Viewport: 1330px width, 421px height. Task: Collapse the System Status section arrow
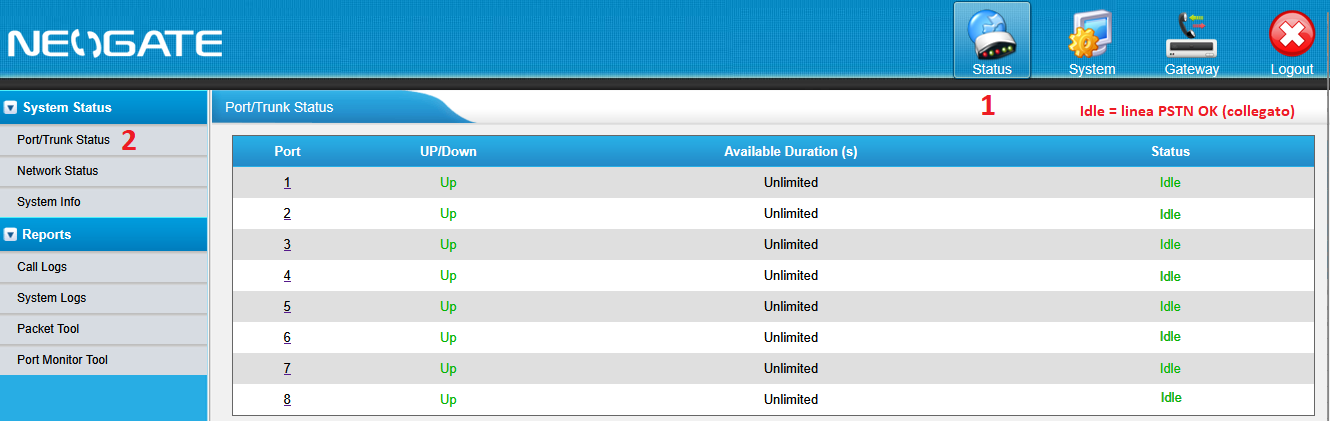11,107
